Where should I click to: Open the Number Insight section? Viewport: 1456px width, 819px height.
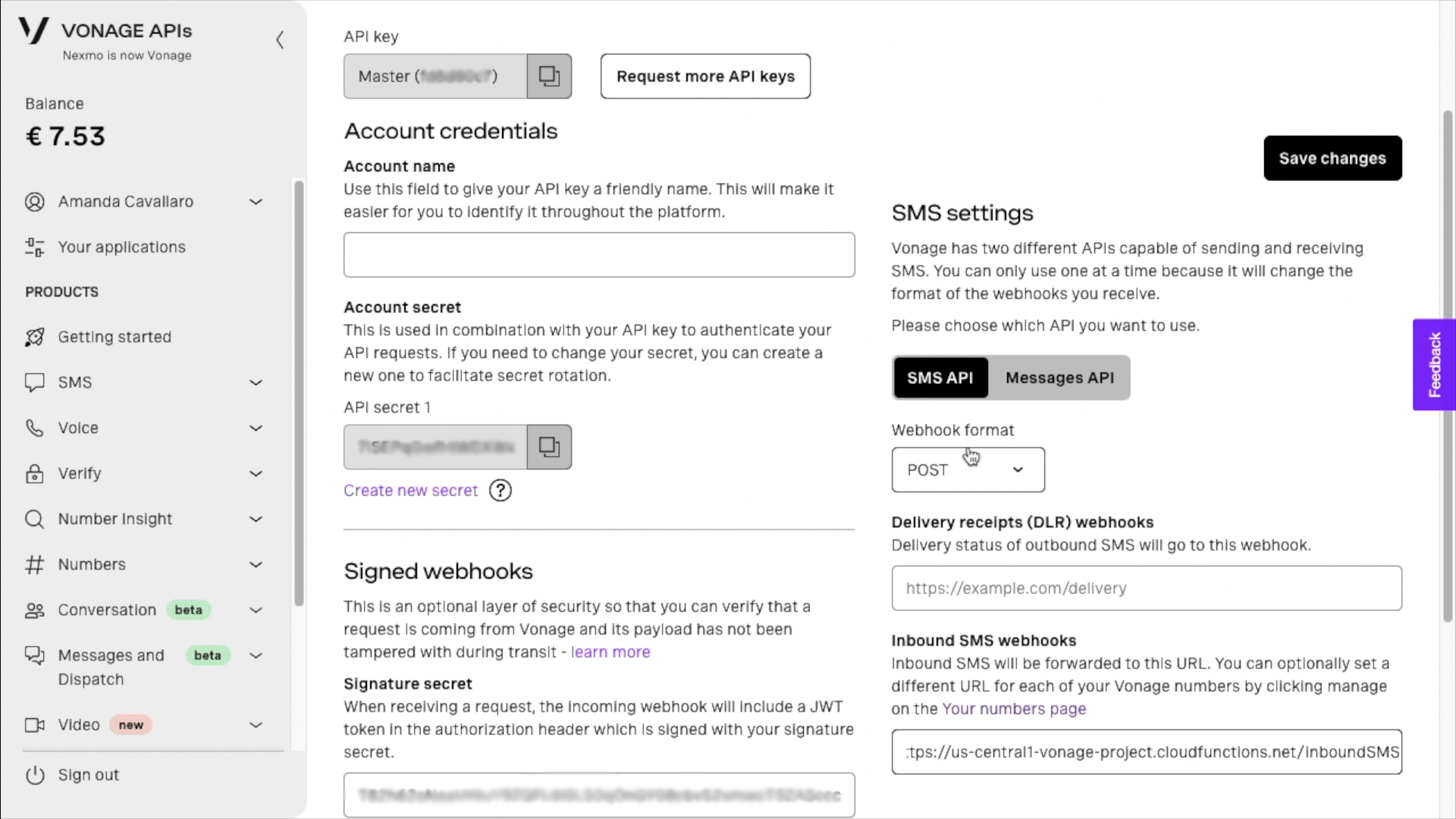point(115,519)
